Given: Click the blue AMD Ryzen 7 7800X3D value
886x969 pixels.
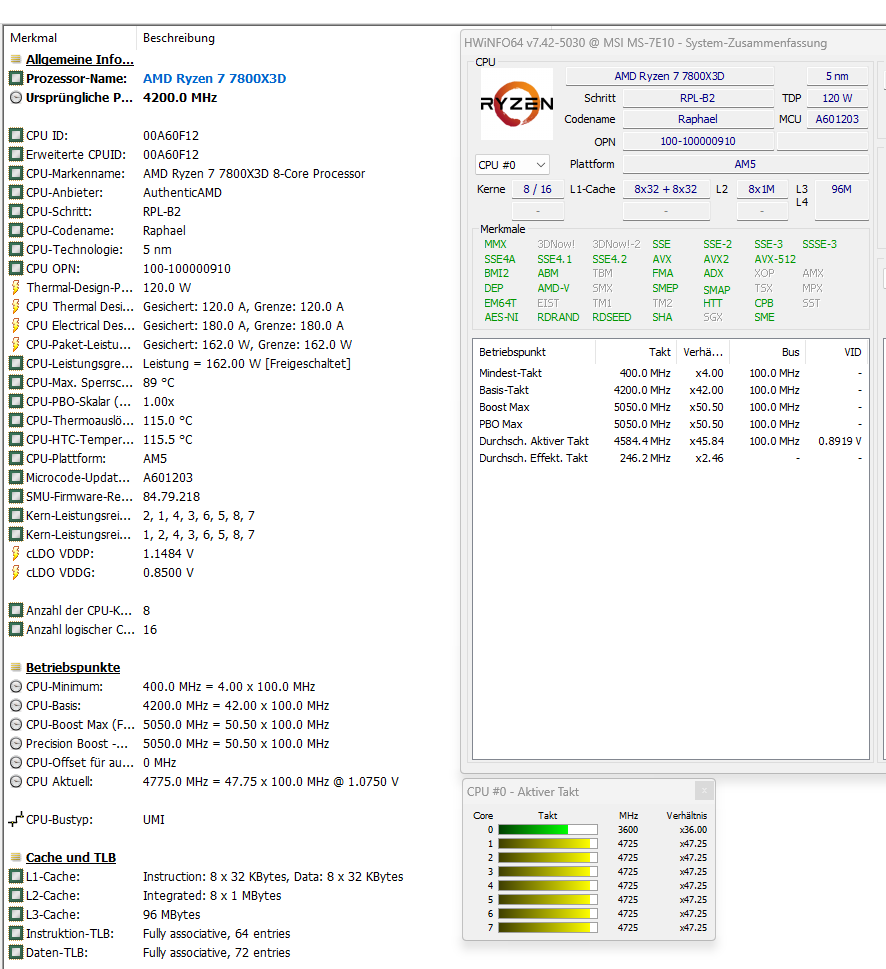Looking at the screenshot, I should tap(214, 78).
